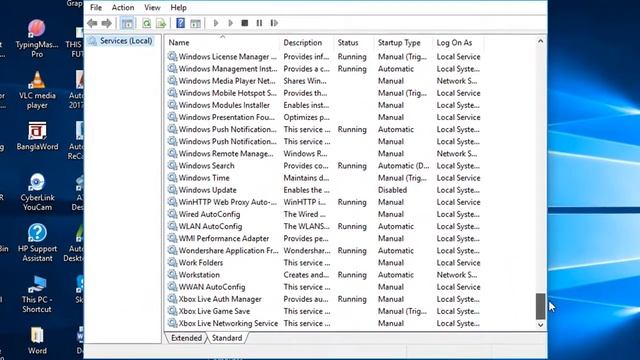Open the CyberLink YouCam desktop icon
Screen dimensions: 640x360
(x=37, y=191)
